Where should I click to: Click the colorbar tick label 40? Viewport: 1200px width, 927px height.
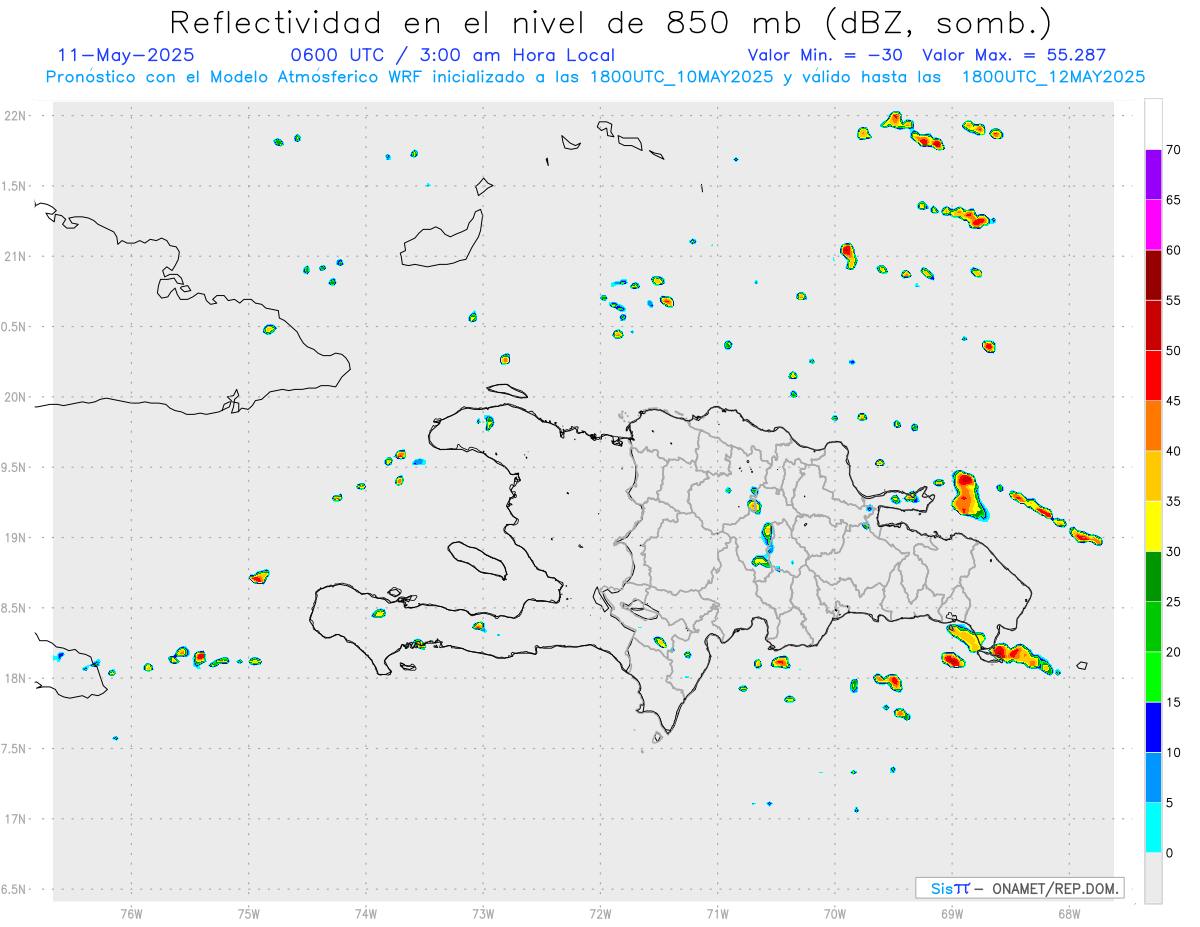(1173, 451)
